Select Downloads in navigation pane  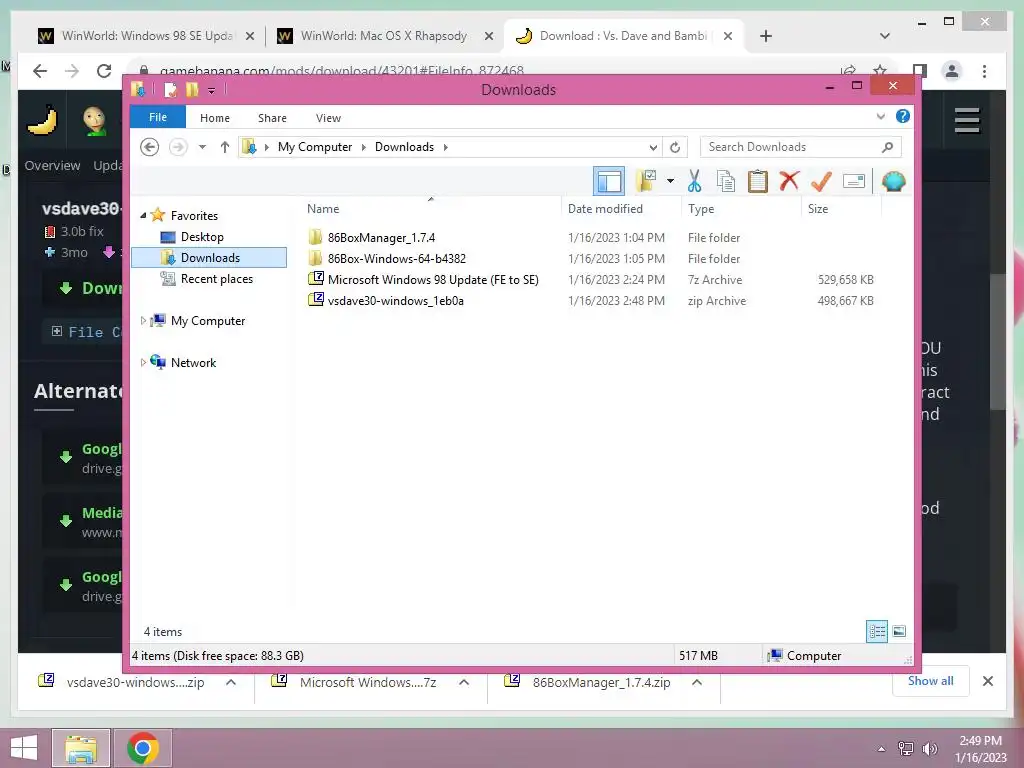pos(209,258)
